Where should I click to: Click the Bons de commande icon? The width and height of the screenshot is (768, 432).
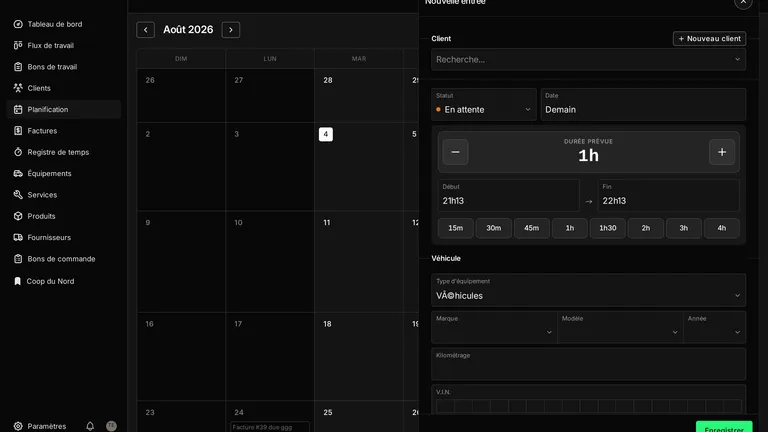click(18, 259)
